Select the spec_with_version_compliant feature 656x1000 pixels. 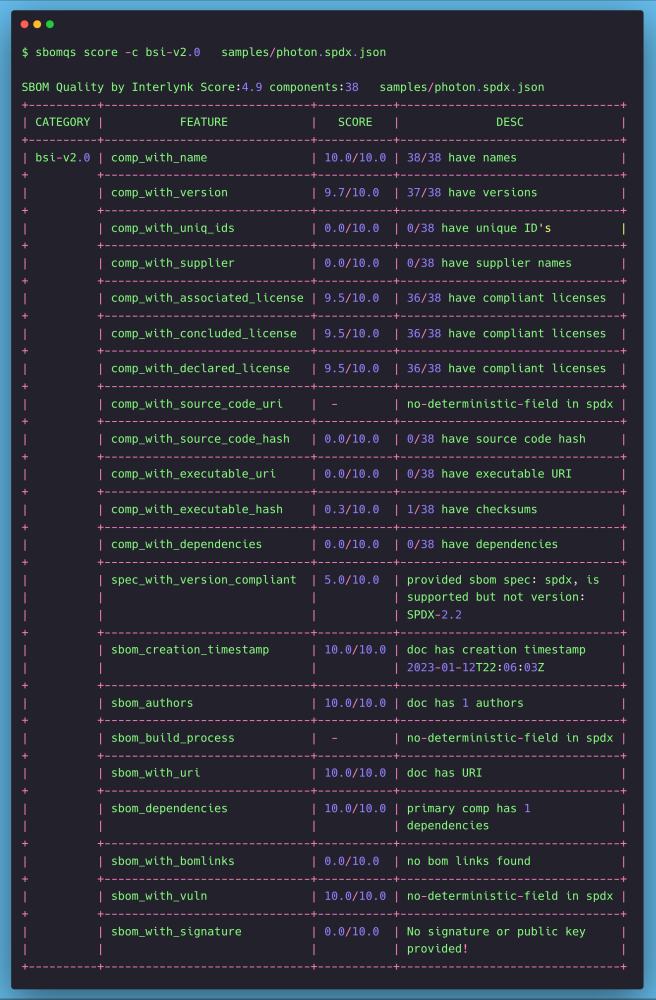pyautogui.click(x=203, y=580)
